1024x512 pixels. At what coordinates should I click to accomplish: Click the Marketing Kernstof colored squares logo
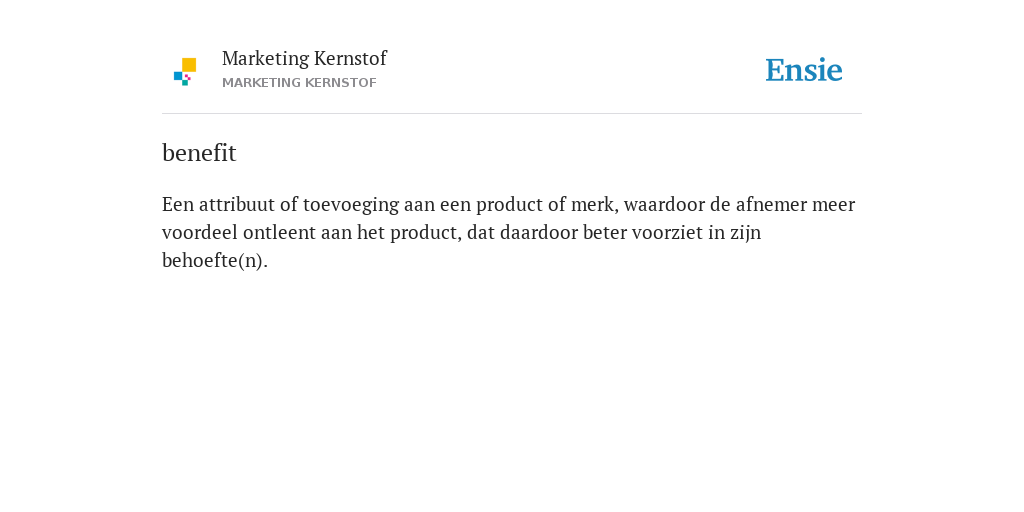coord(185,72)
